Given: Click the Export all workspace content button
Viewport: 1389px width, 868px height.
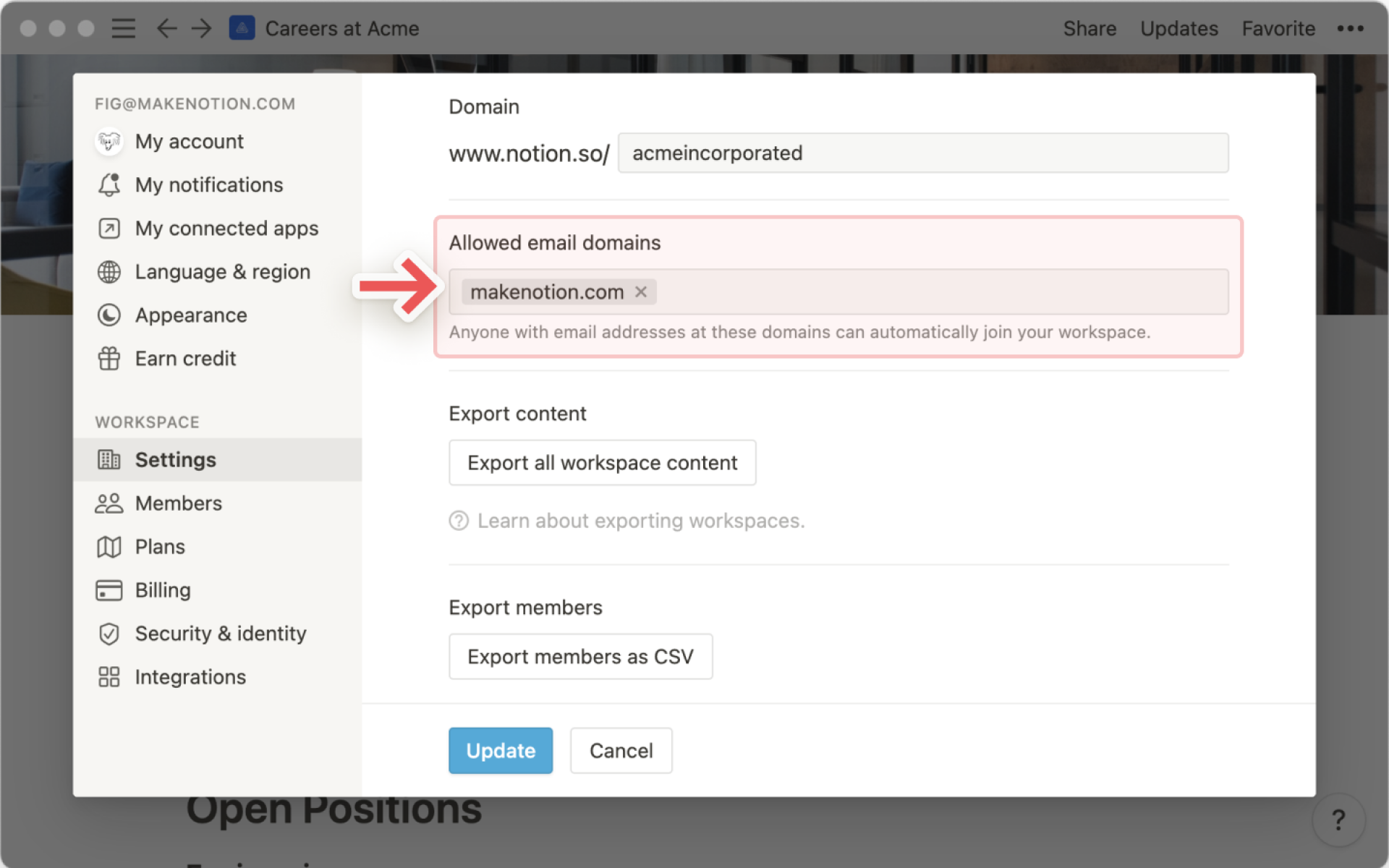Looking at the screenshot, I should click(x=602, y=462).
